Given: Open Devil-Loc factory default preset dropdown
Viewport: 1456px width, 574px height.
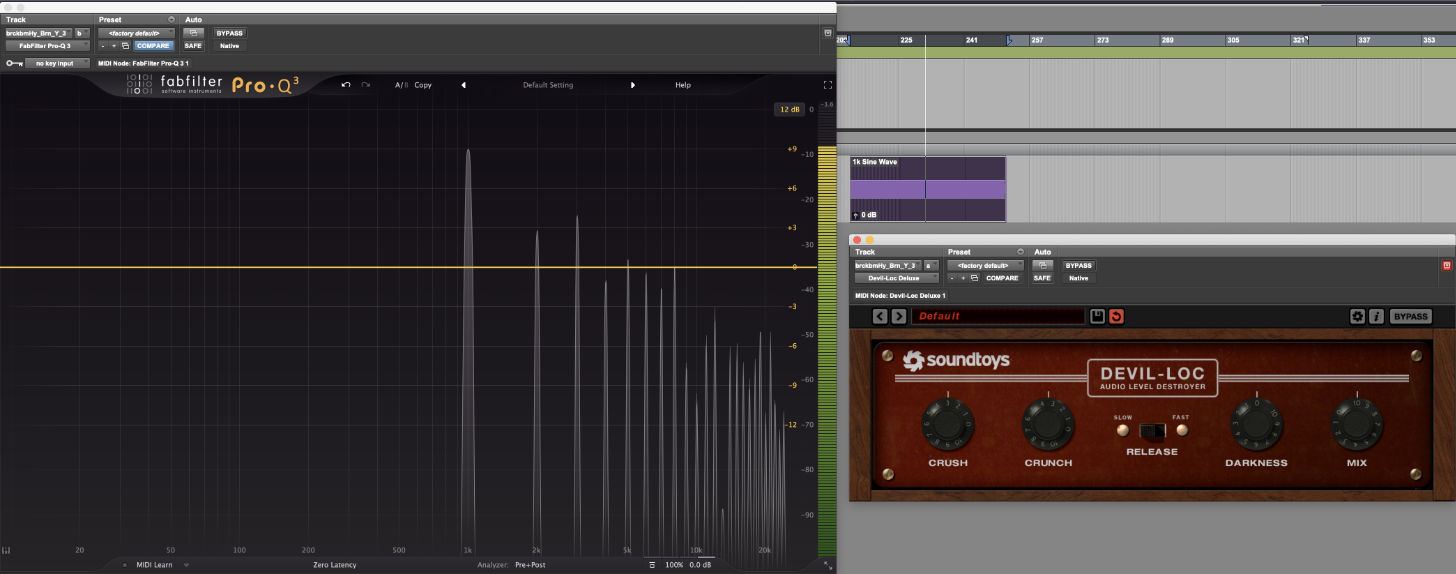Looking at the screenshot, I should click(x=985, y=265).
